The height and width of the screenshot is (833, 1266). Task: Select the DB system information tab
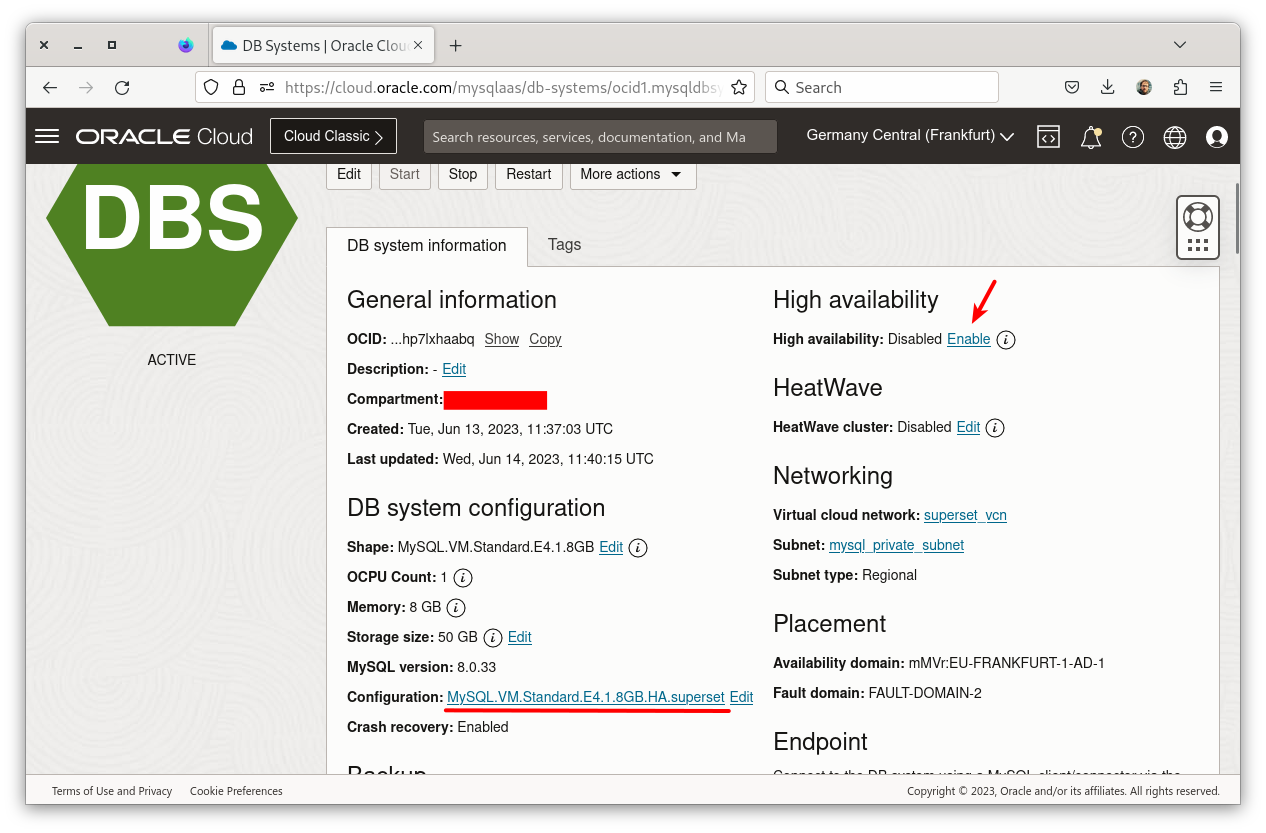pos(427,246)
